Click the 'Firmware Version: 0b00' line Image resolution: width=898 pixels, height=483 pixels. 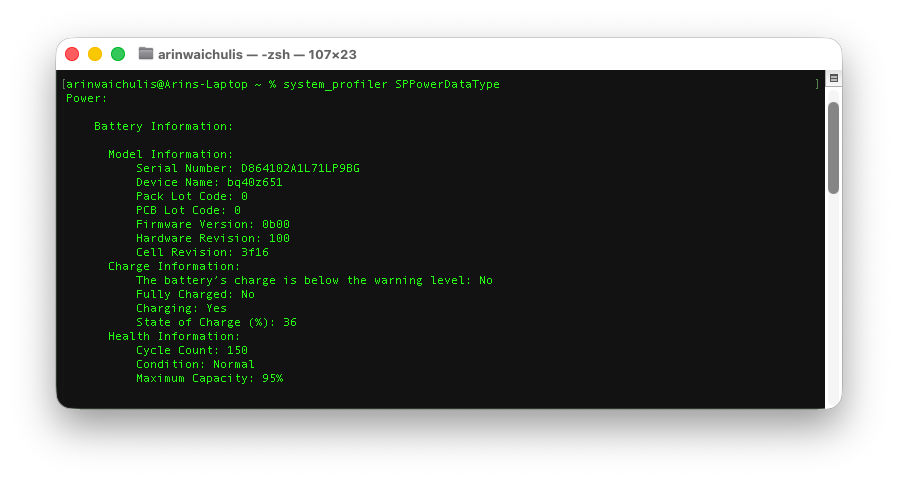[x=212, y=224]
